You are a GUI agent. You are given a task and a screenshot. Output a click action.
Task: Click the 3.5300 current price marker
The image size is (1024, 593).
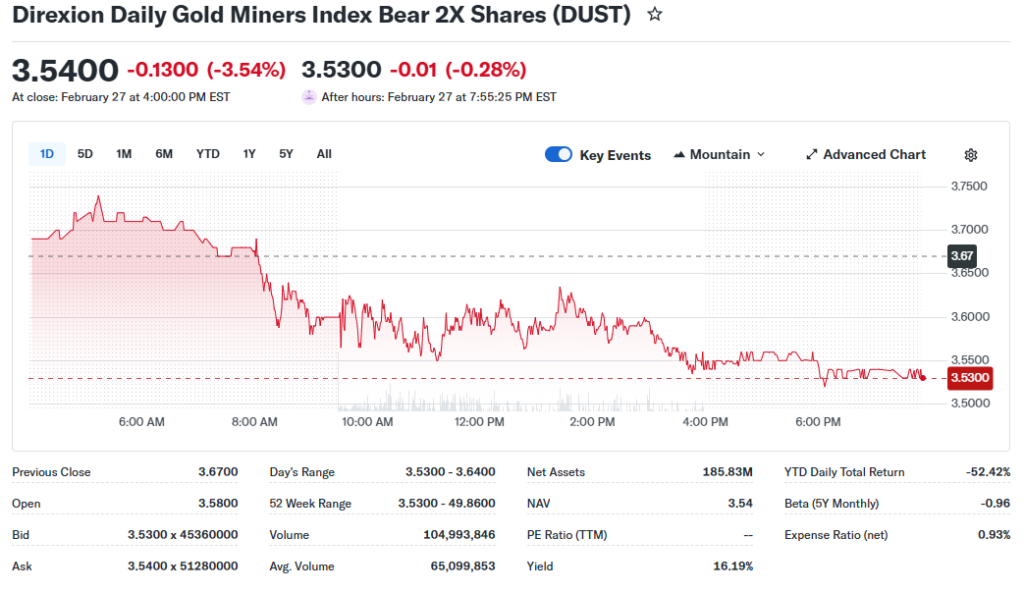(969, 378)
